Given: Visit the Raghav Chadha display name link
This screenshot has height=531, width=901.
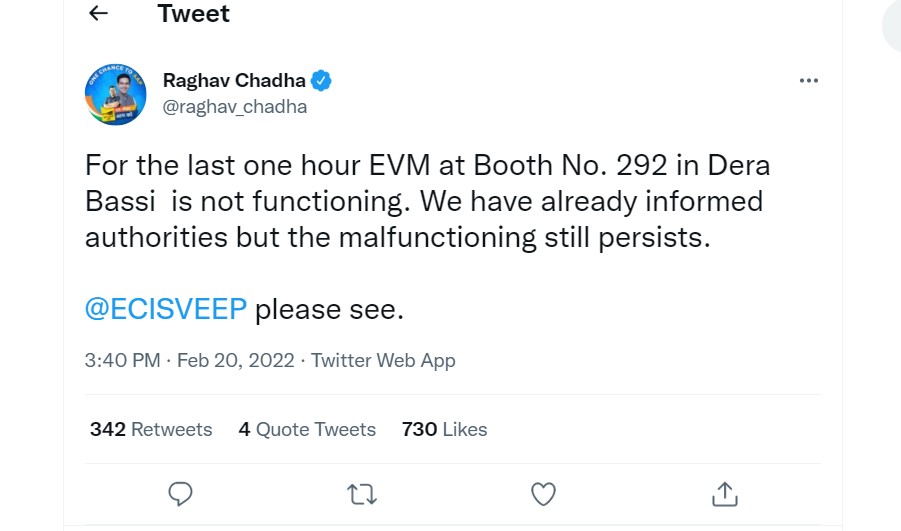Looking at the screenshot, I should 234,81.
